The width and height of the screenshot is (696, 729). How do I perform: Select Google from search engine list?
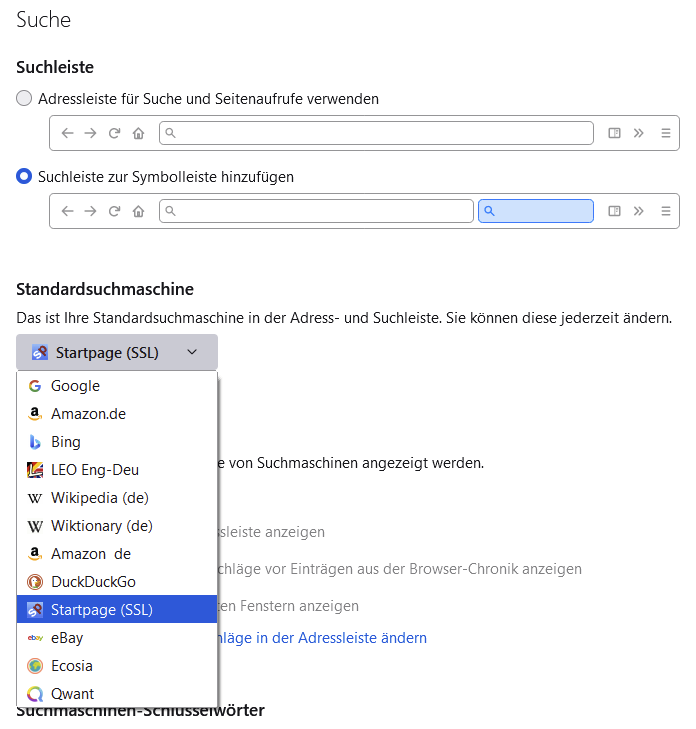[76, 386]
